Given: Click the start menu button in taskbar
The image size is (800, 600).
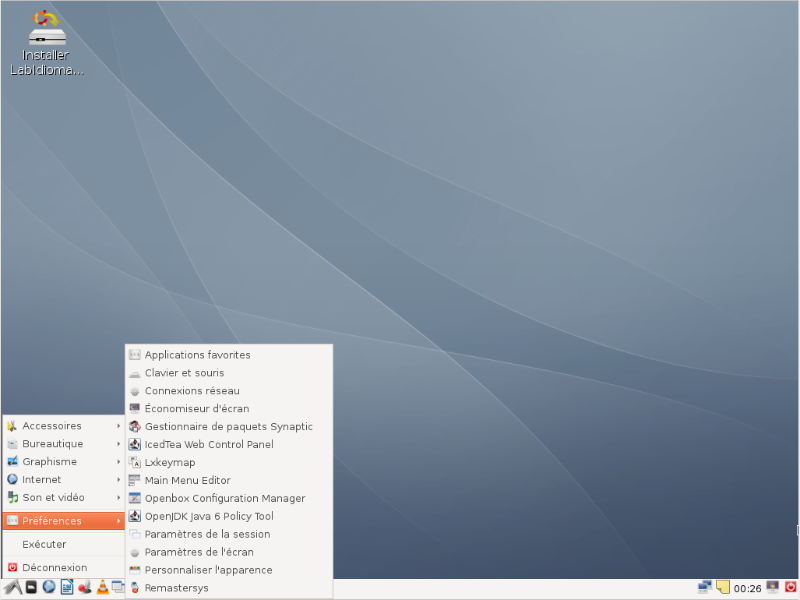Looking at the screenshot, I should [x=12, y=587].
